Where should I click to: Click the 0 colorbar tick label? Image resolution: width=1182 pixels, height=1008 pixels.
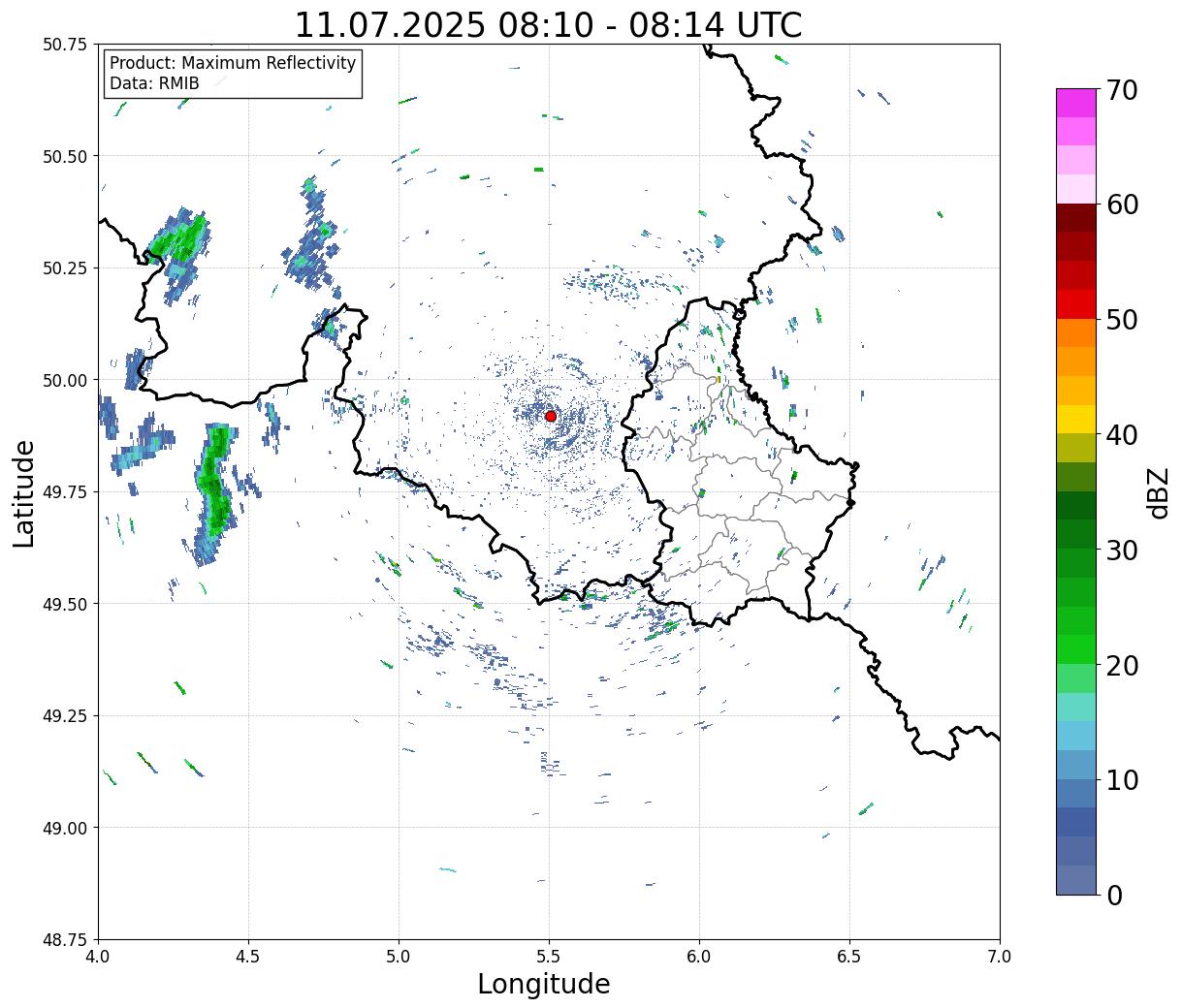click(x=1114, y=896)
